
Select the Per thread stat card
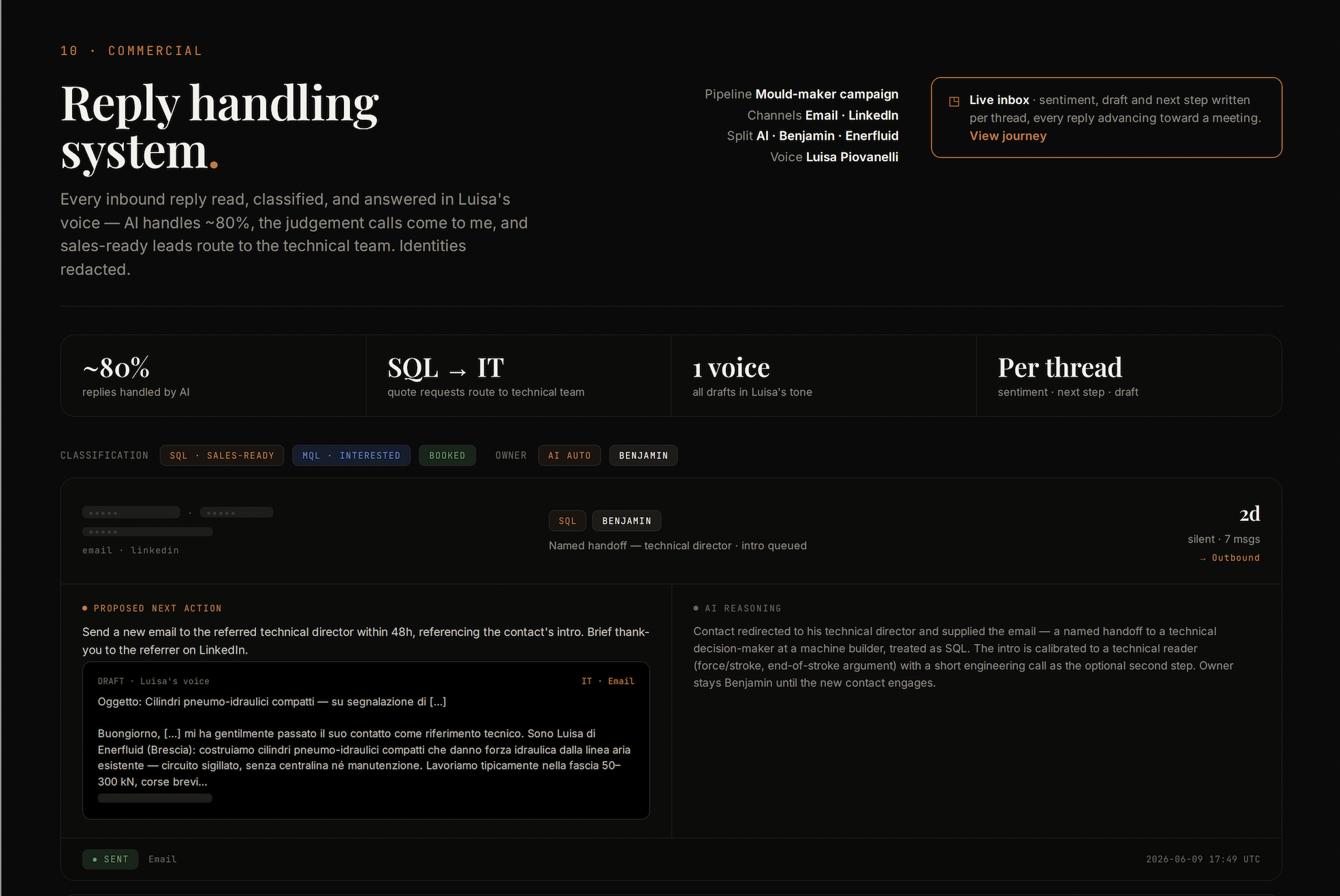coord(1129,376)
